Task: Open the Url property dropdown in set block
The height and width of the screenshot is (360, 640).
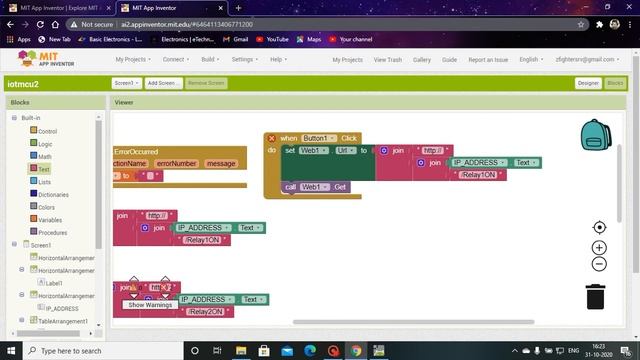Action: pyautogui.click(x=346, y=151)
